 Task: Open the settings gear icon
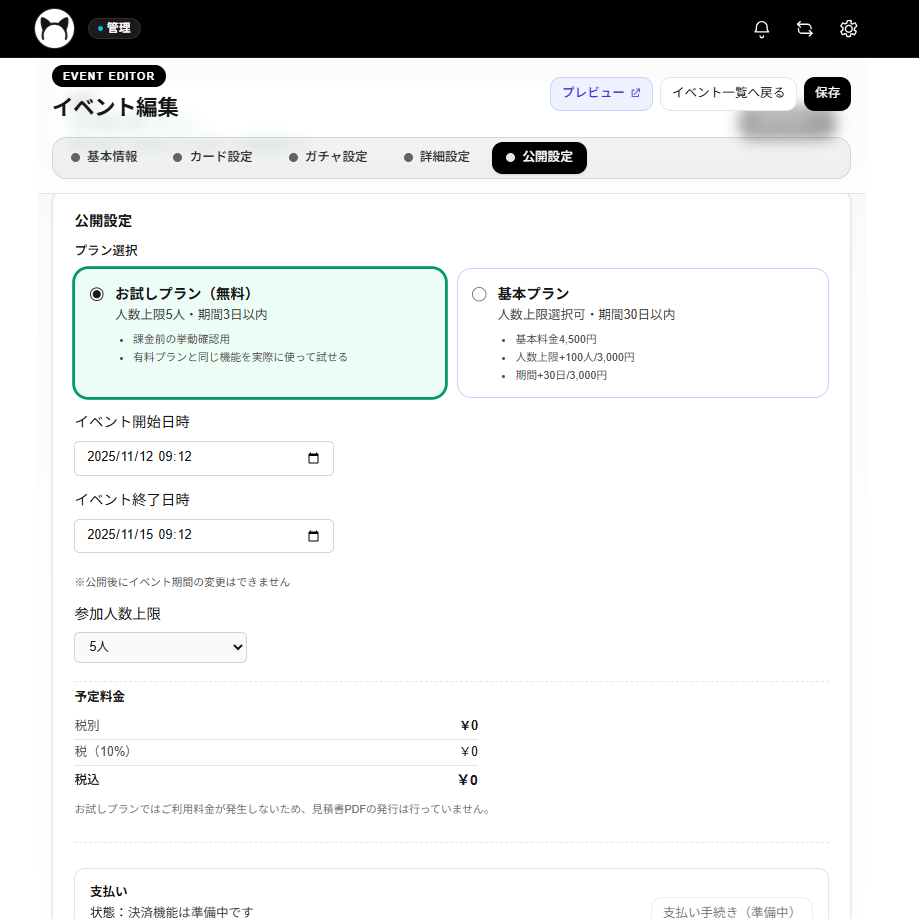[x=849, y=29]
